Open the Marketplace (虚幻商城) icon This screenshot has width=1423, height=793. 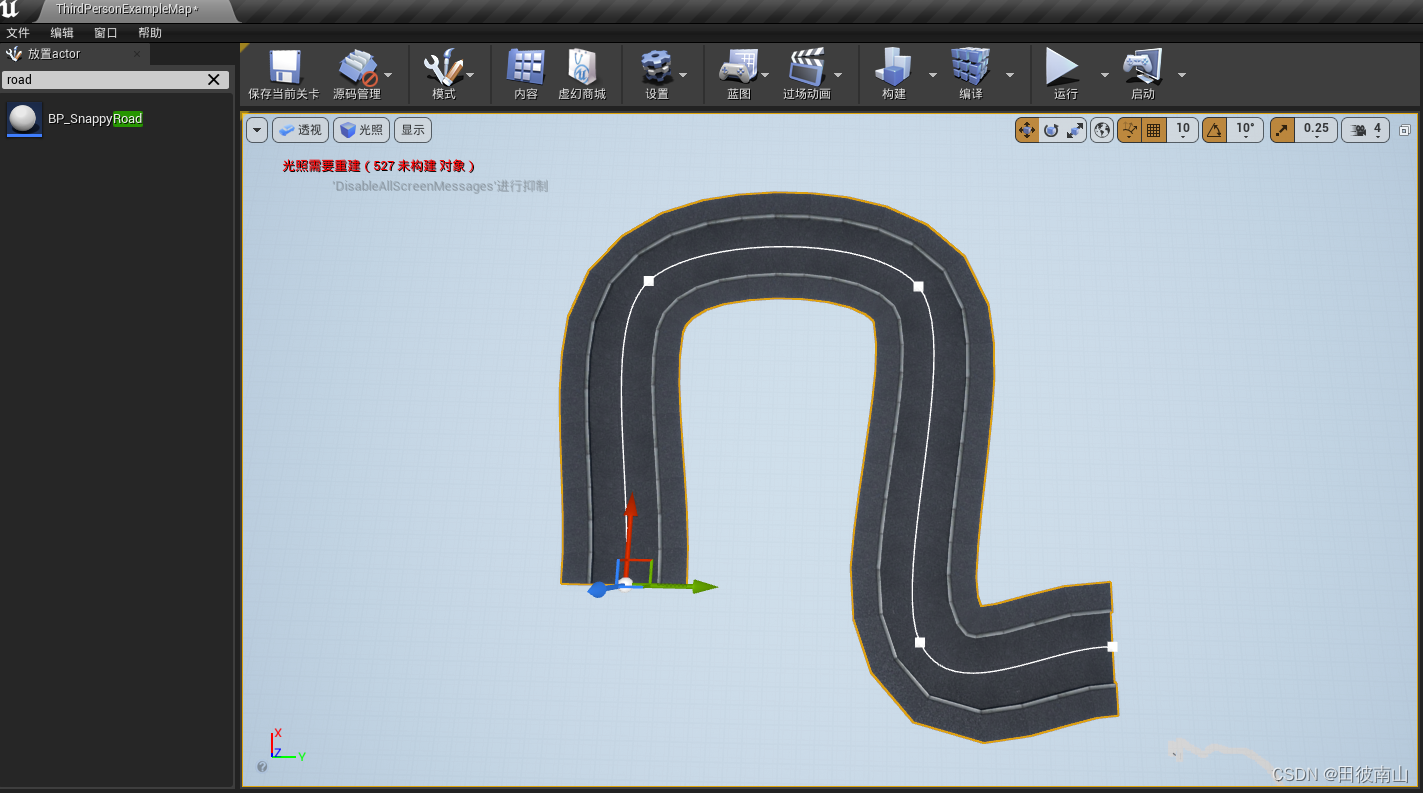582,67
